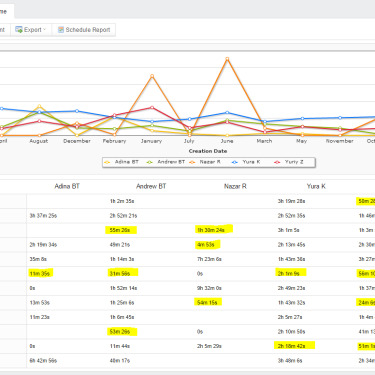Click the Schedule Report calendar icon
The width and height of the screenshot is (375, 375).
[x=61, y=30]
